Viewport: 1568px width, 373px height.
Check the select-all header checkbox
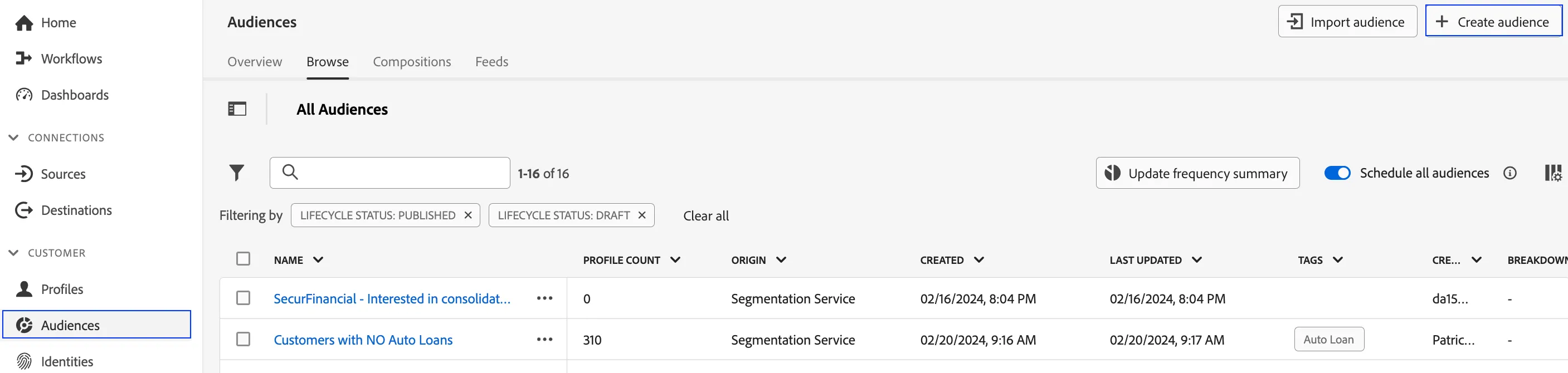click(x=244, y=259)
